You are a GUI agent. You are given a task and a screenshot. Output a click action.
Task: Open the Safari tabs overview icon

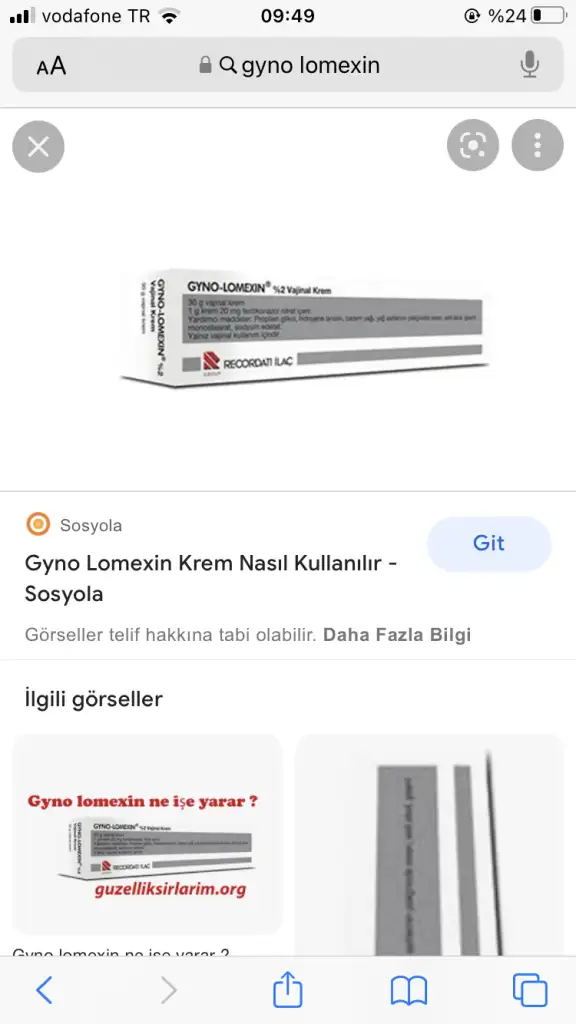[x=530, y=990]
